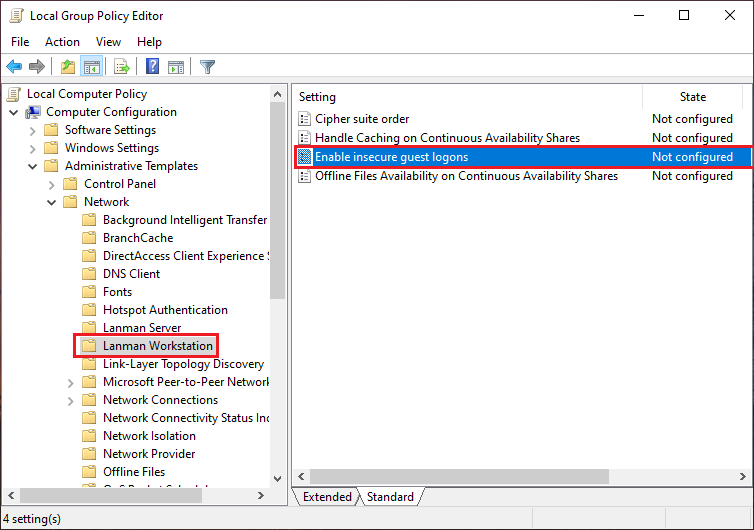This screenshot has width=754, height=530.
Task: Expand the Software Settings node
Action: click(33, 130)
